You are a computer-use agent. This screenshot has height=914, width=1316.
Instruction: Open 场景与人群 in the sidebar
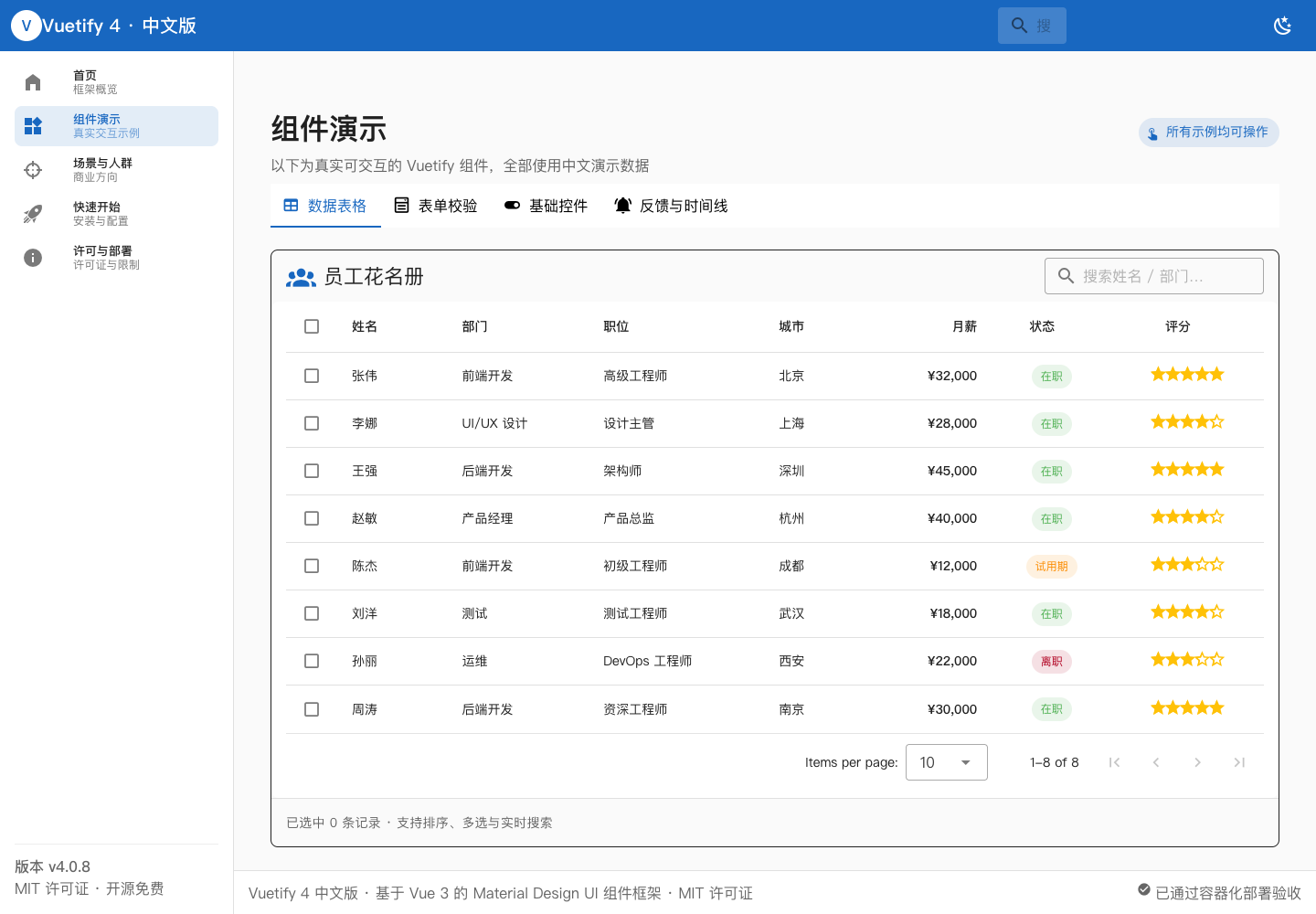116,170
